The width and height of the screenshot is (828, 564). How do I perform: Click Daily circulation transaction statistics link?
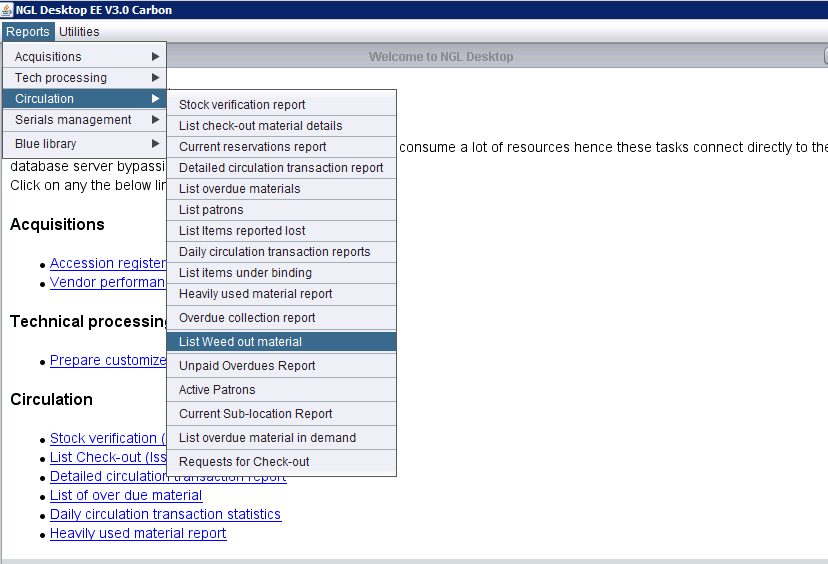(165, 515)
